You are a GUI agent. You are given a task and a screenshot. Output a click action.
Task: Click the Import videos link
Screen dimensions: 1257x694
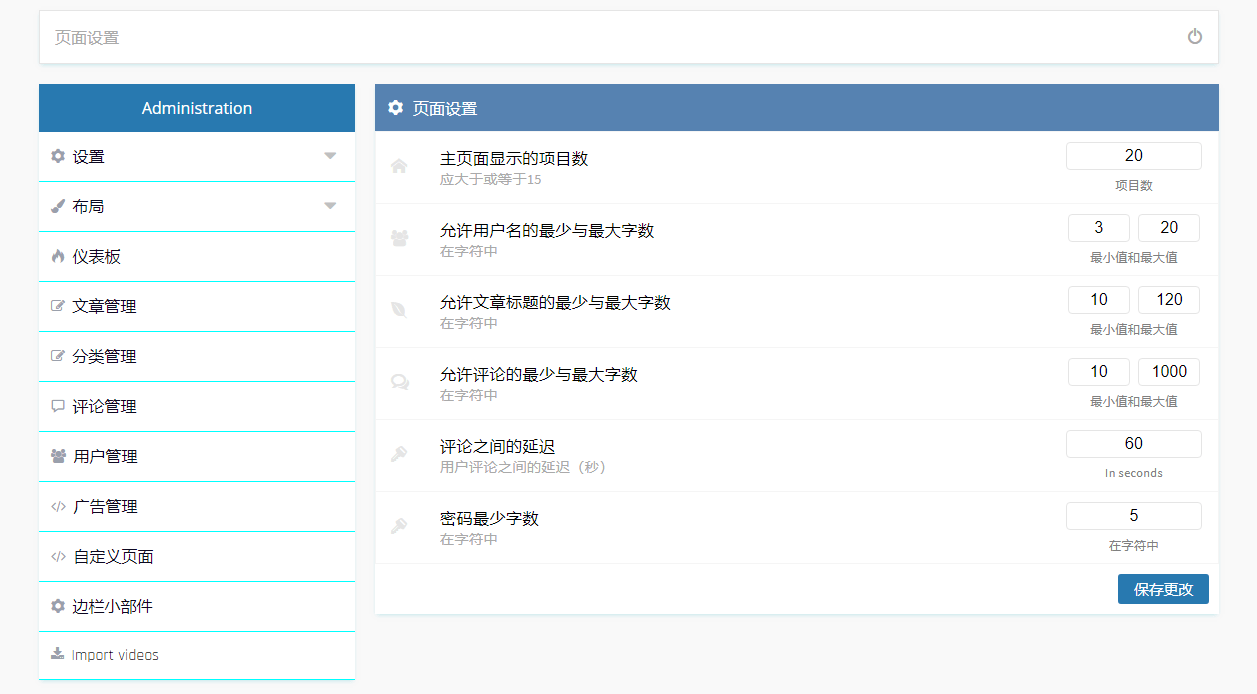point(197,656)
